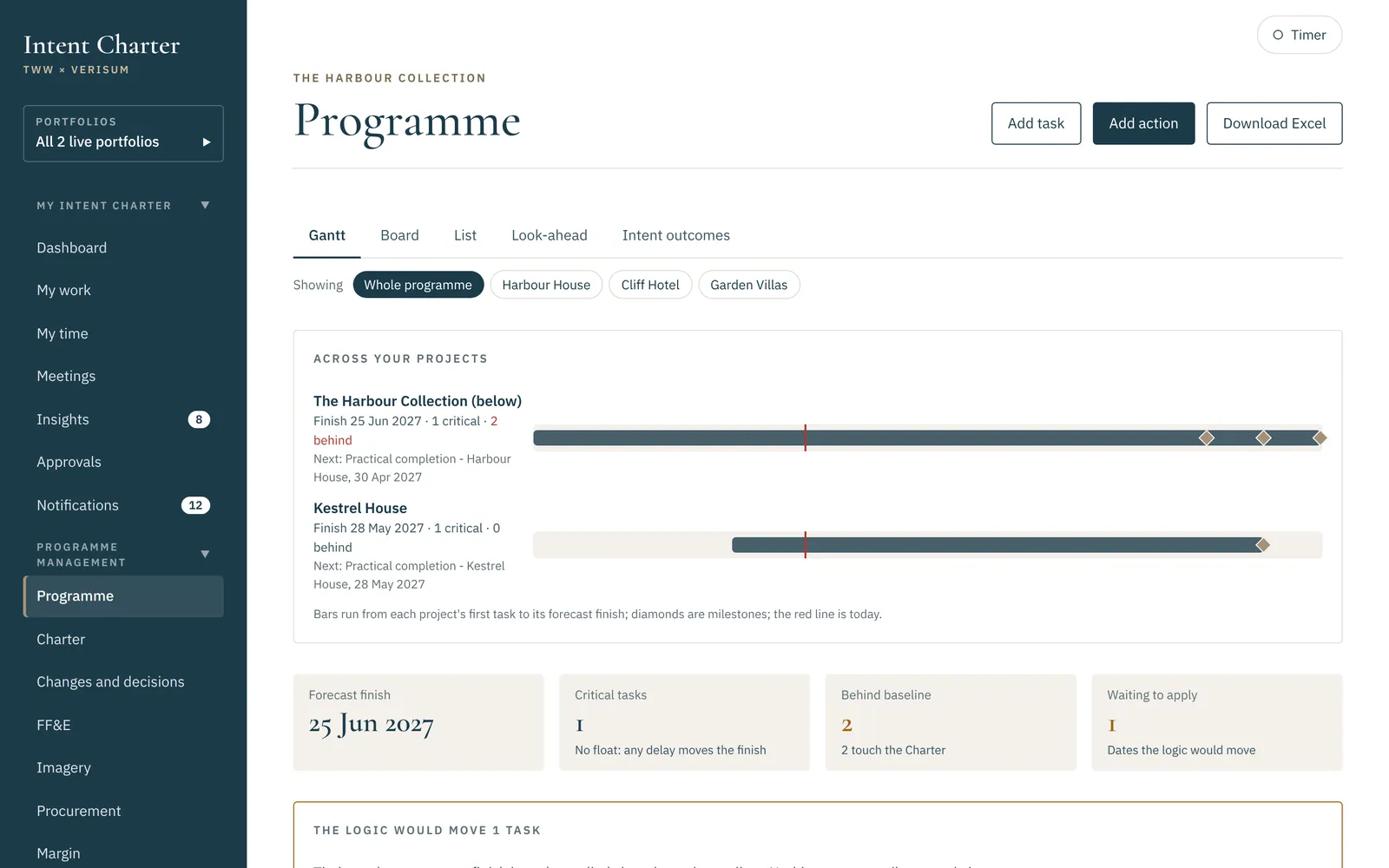The height and width of the screenshot is (868, 1389).
Task: Open Procurement page
Action: [x=123, y=811]
